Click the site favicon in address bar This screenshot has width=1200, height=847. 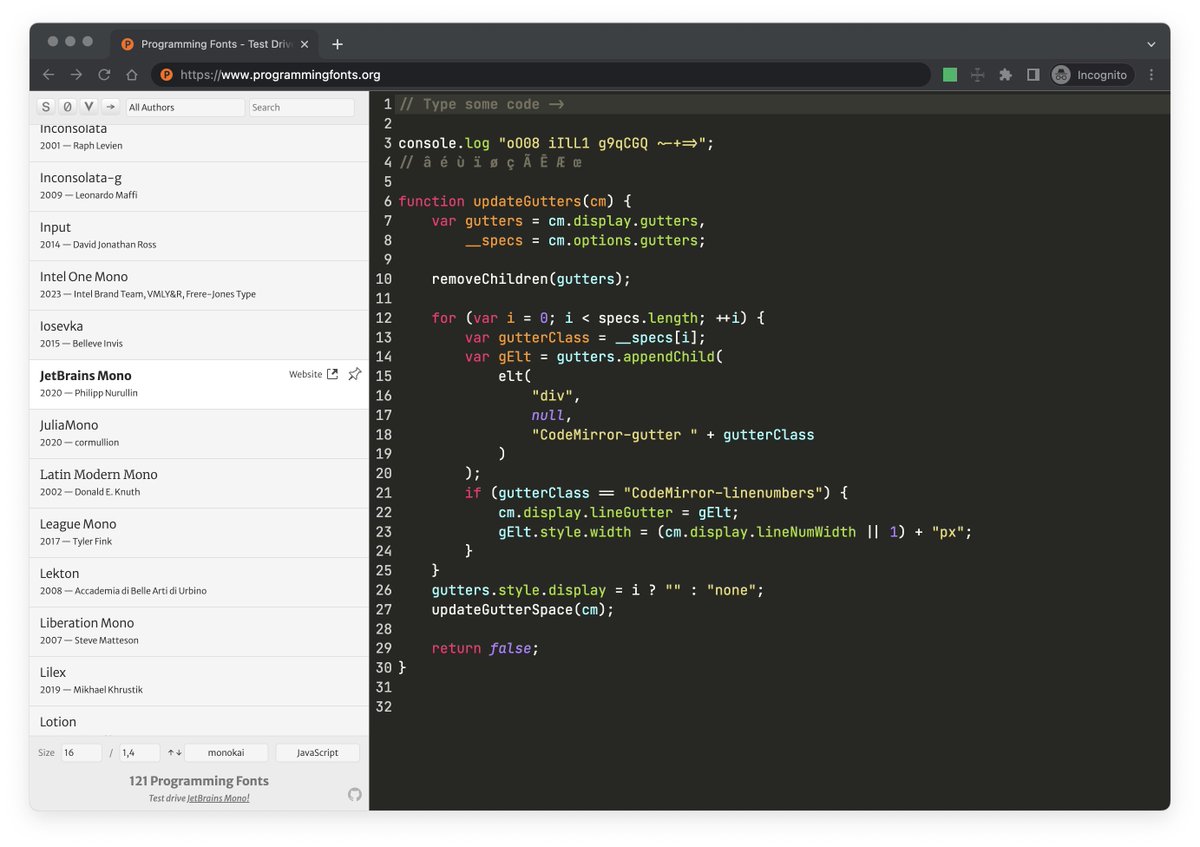point(166,75)
